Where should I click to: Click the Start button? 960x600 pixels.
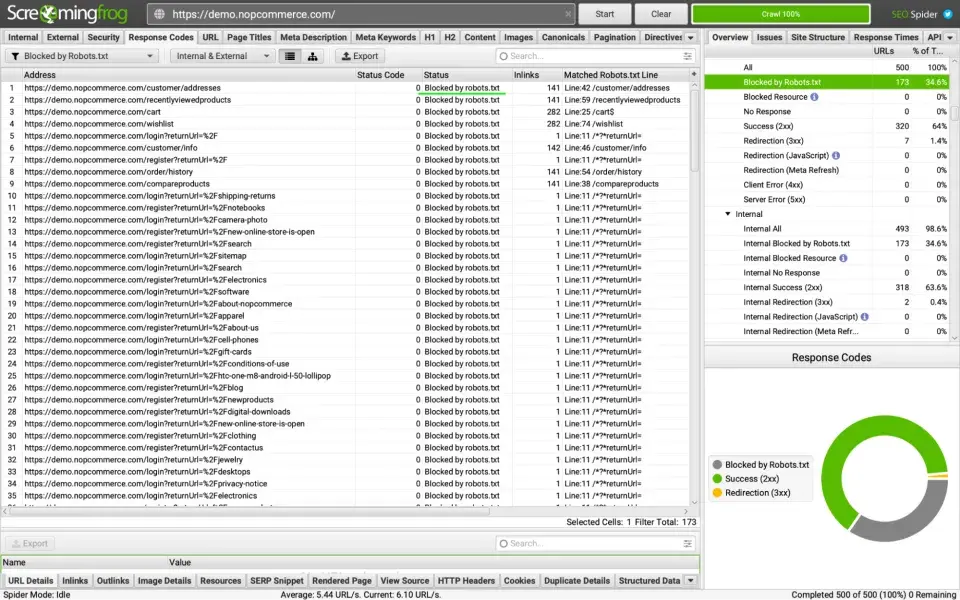(x=605, y=14)
